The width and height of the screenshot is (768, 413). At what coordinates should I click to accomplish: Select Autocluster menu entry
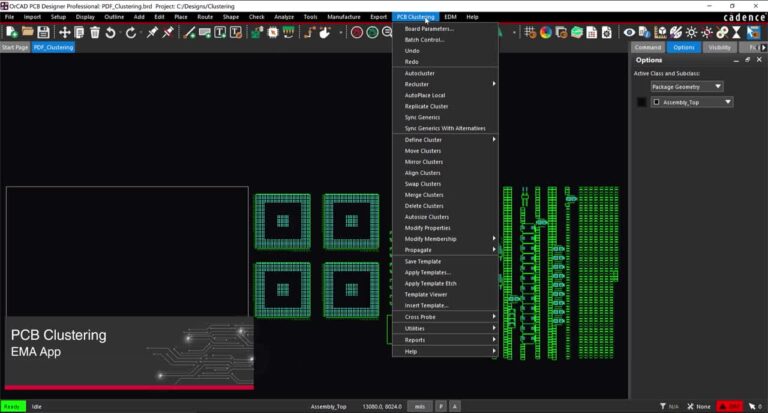click(445, 73)
